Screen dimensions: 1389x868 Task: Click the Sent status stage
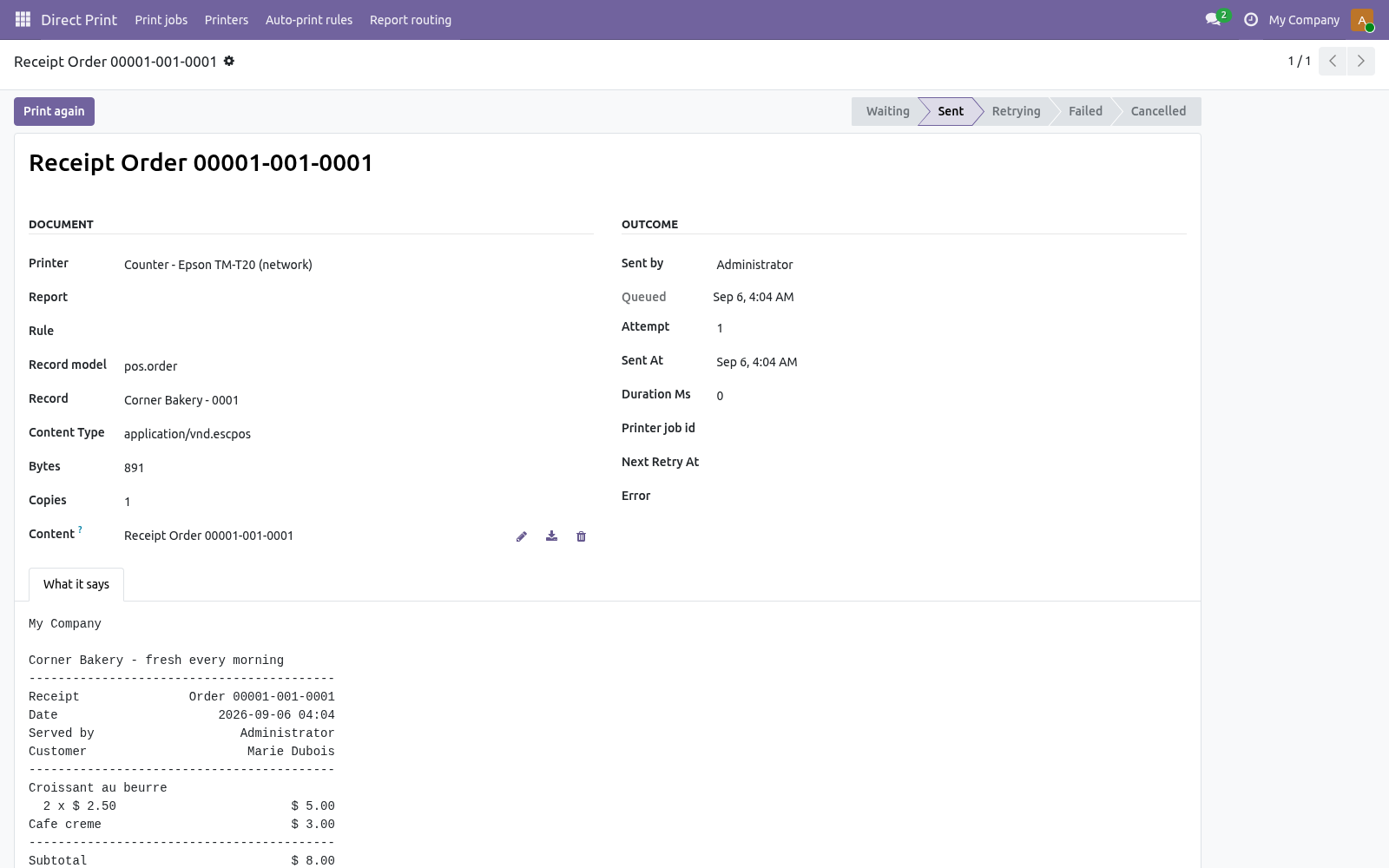tap(951, 111)
